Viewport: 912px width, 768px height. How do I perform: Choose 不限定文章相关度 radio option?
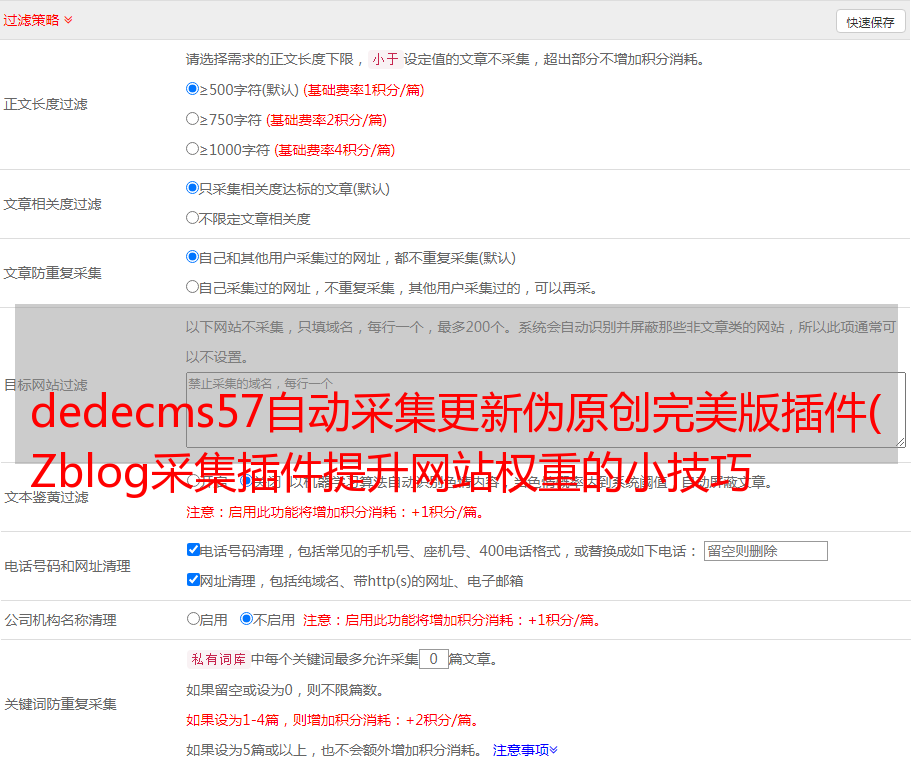(192, 218)
